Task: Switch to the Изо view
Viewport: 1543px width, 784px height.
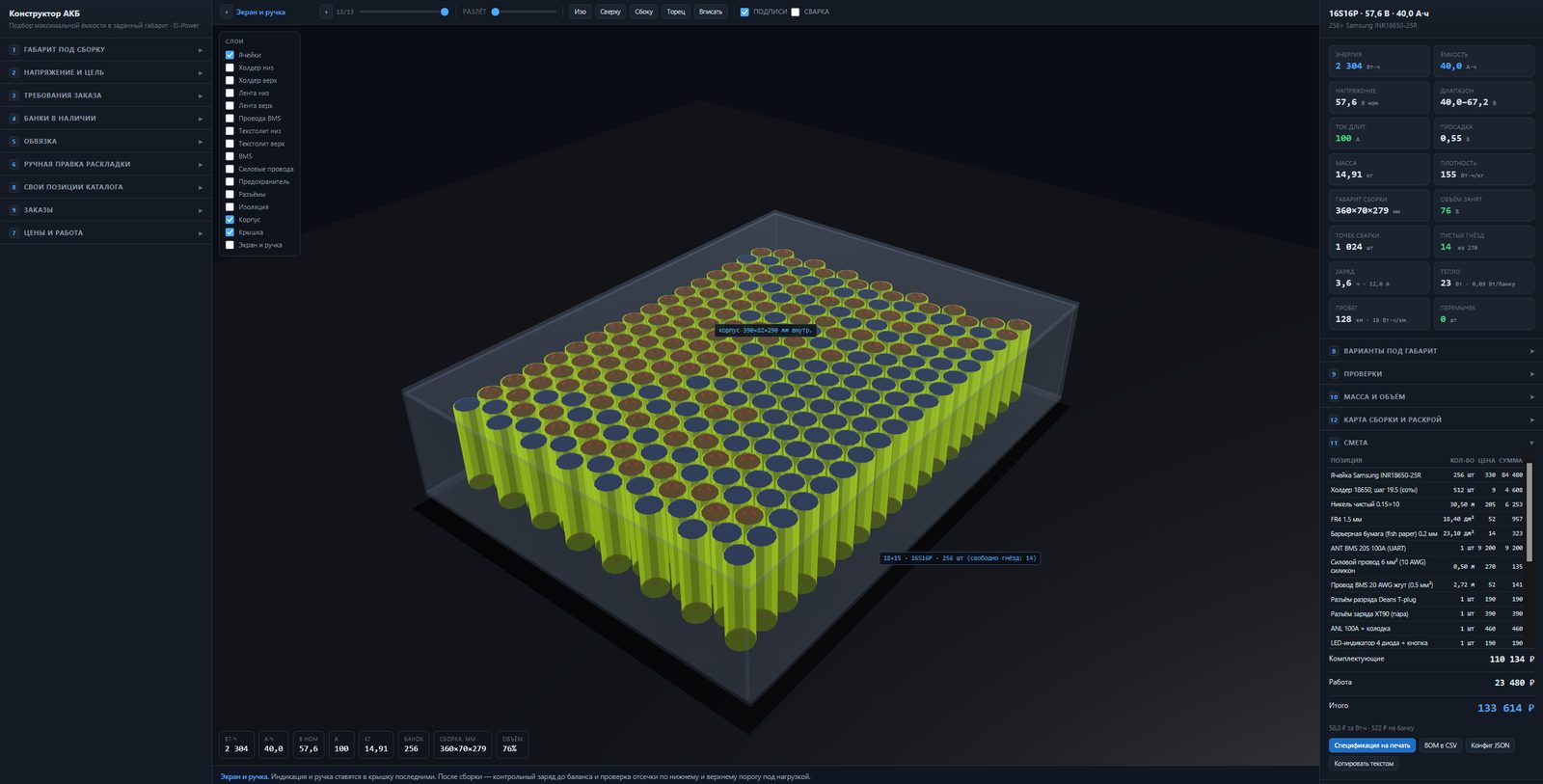Action: click(x=580, y=12)
